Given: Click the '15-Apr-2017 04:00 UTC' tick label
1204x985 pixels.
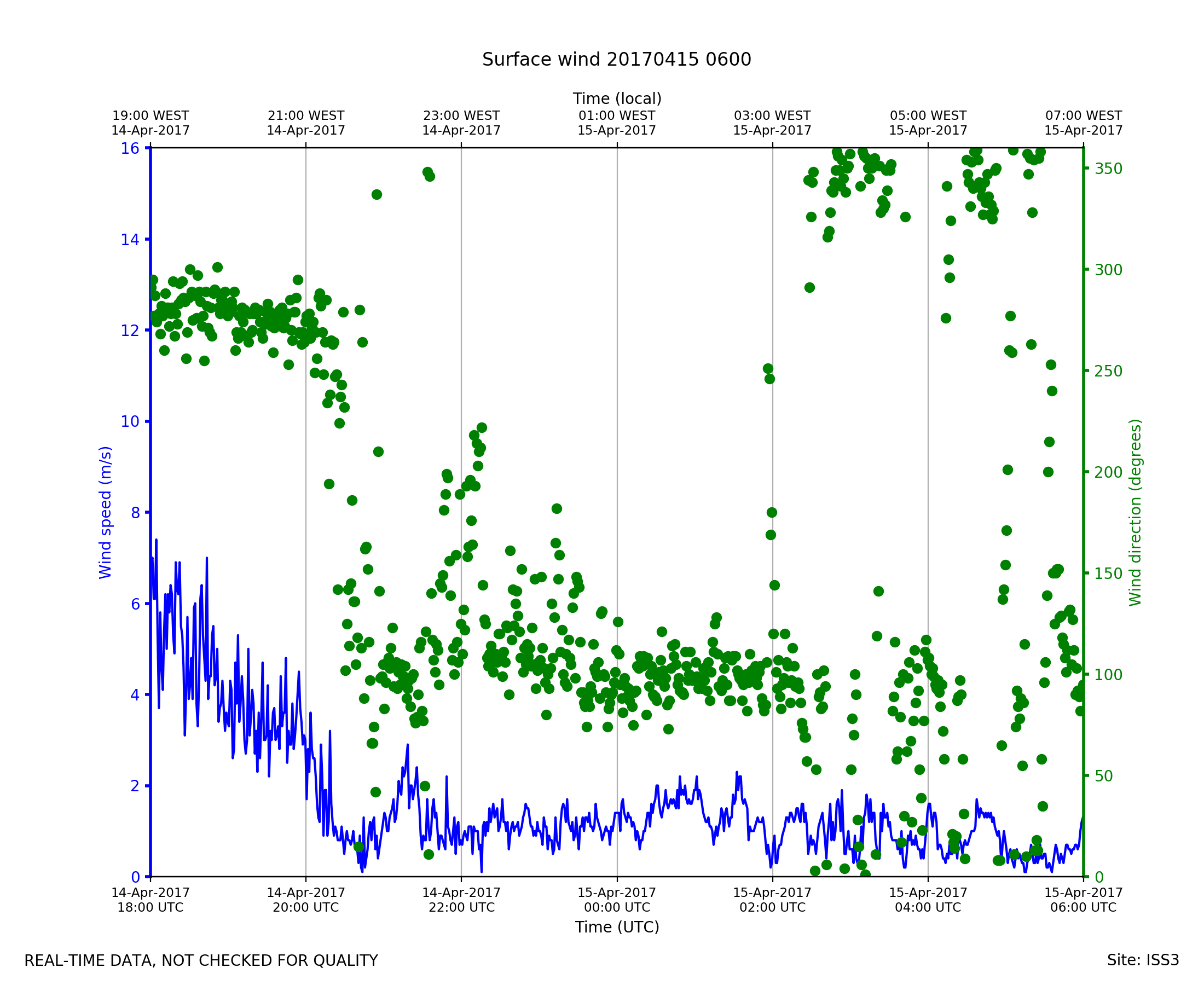Looking at the screenshot, I should [x=928, y=900].
